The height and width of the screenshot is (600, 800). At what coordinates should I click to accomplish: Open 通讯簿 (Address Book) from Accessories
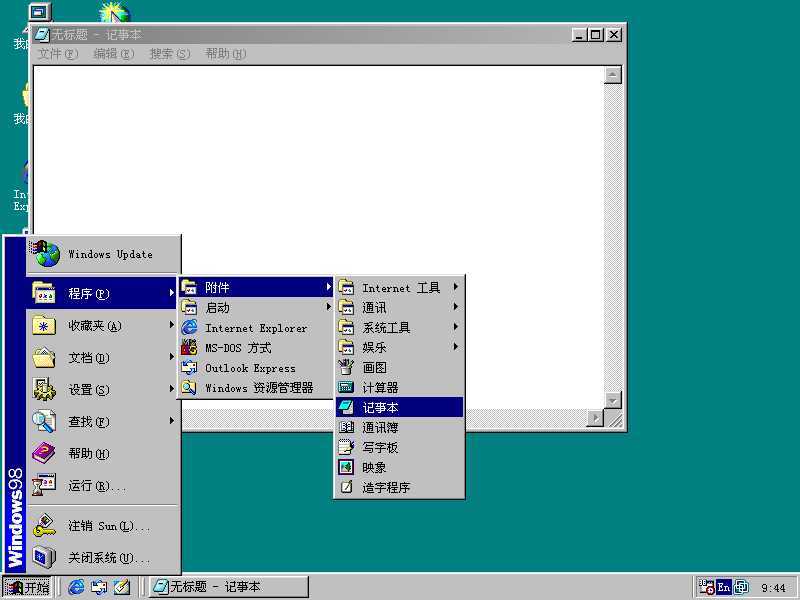point(399,427)
